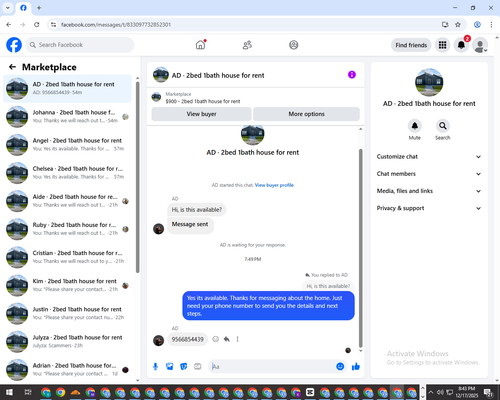
Task: Expand Privacy & support section
Action: coord(429,208)
